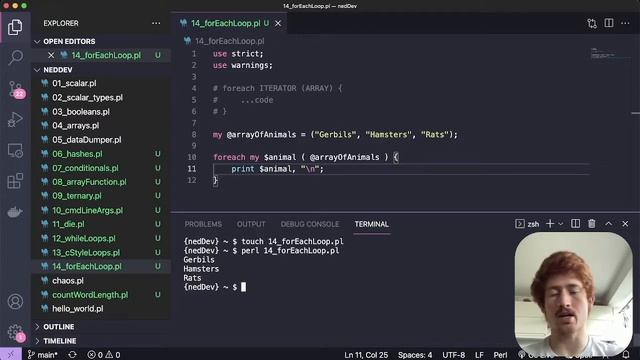
Task: Change indentation via Spaces: 4
Action: (415, 355)
